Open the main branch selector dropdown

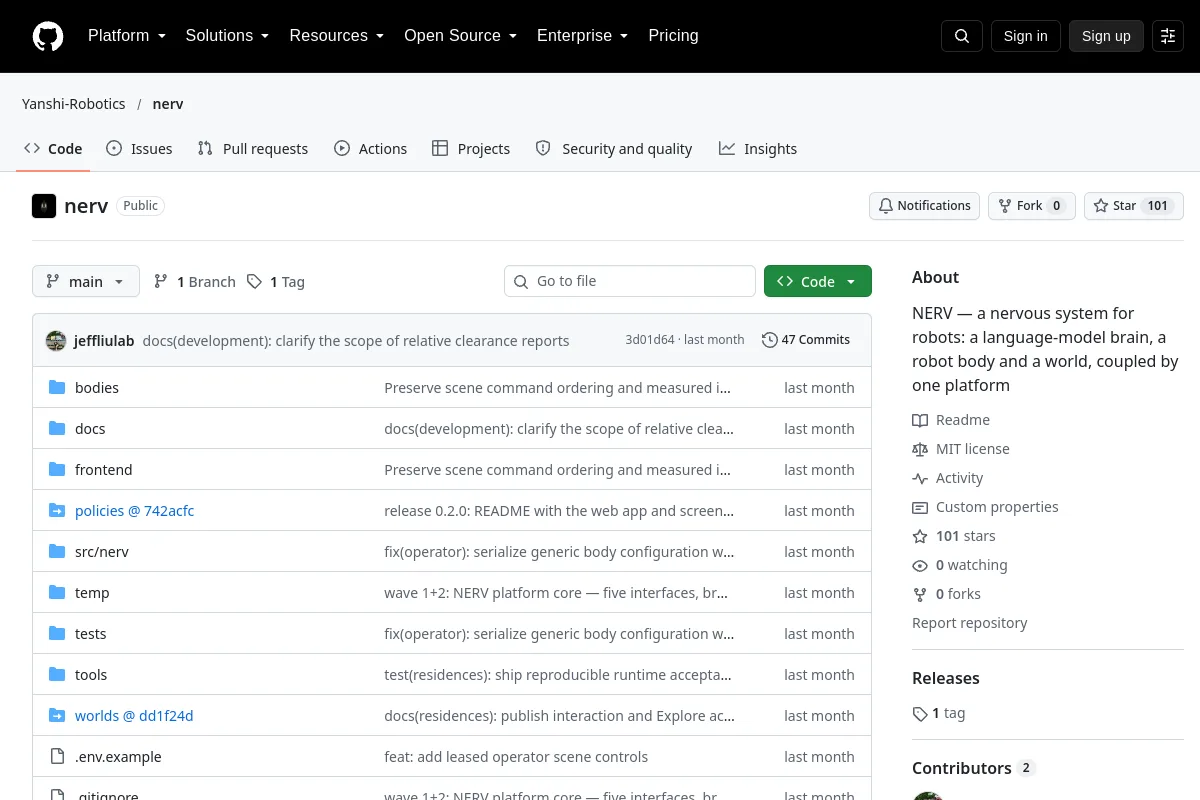pos(86,281)
